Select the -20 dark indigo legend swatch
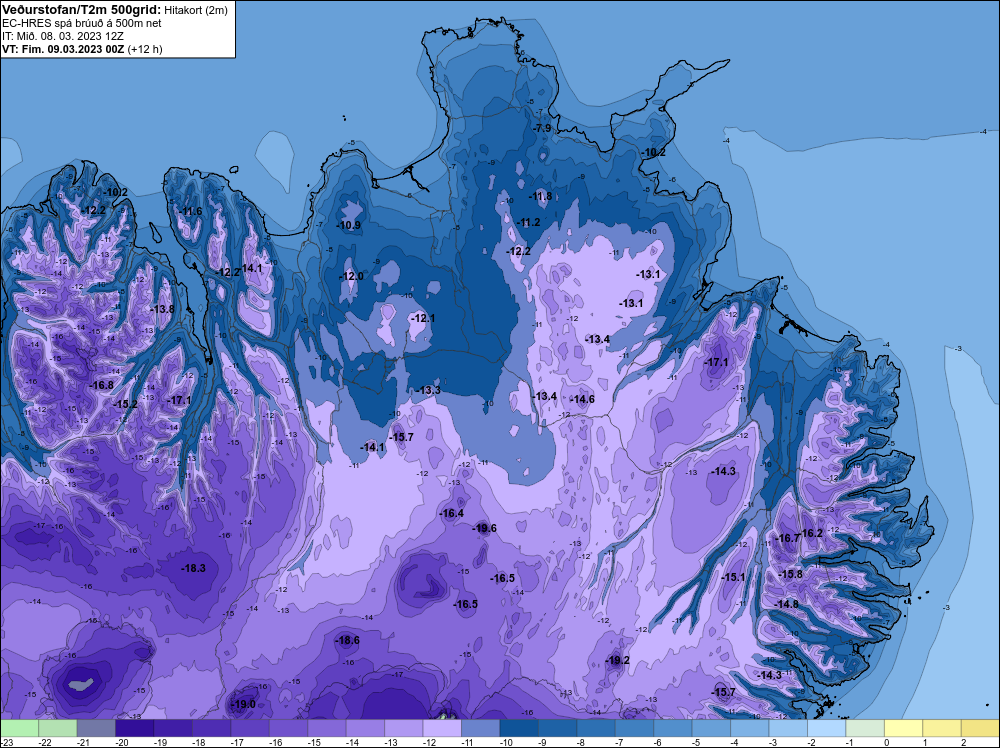 [x=135, y=728]
